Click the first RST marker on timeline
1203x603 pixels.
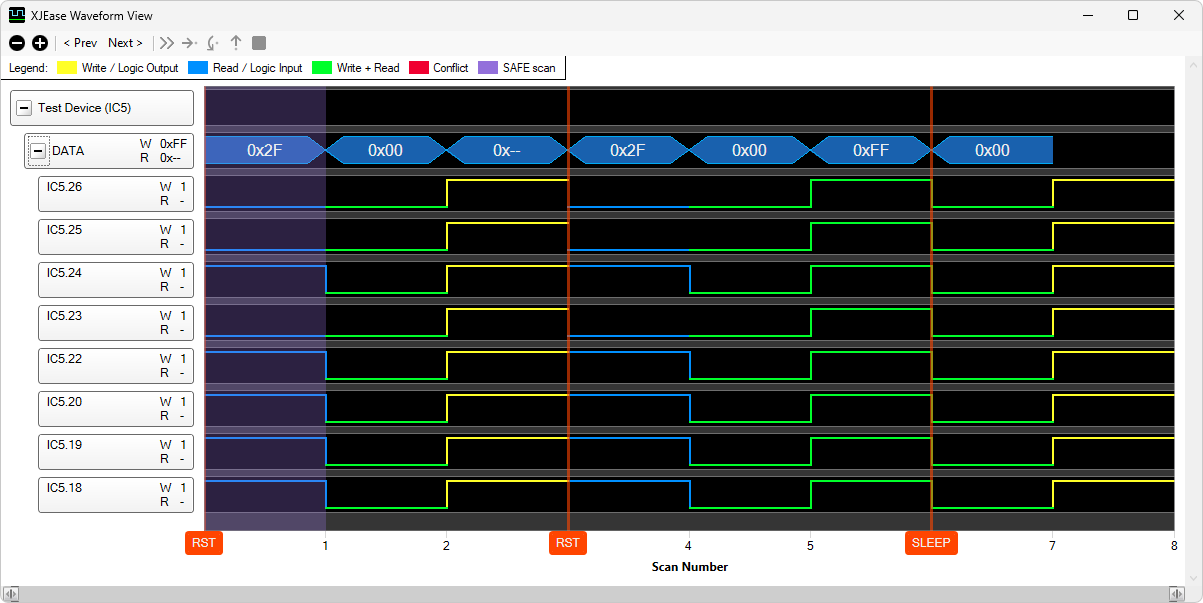coord(204,543)
